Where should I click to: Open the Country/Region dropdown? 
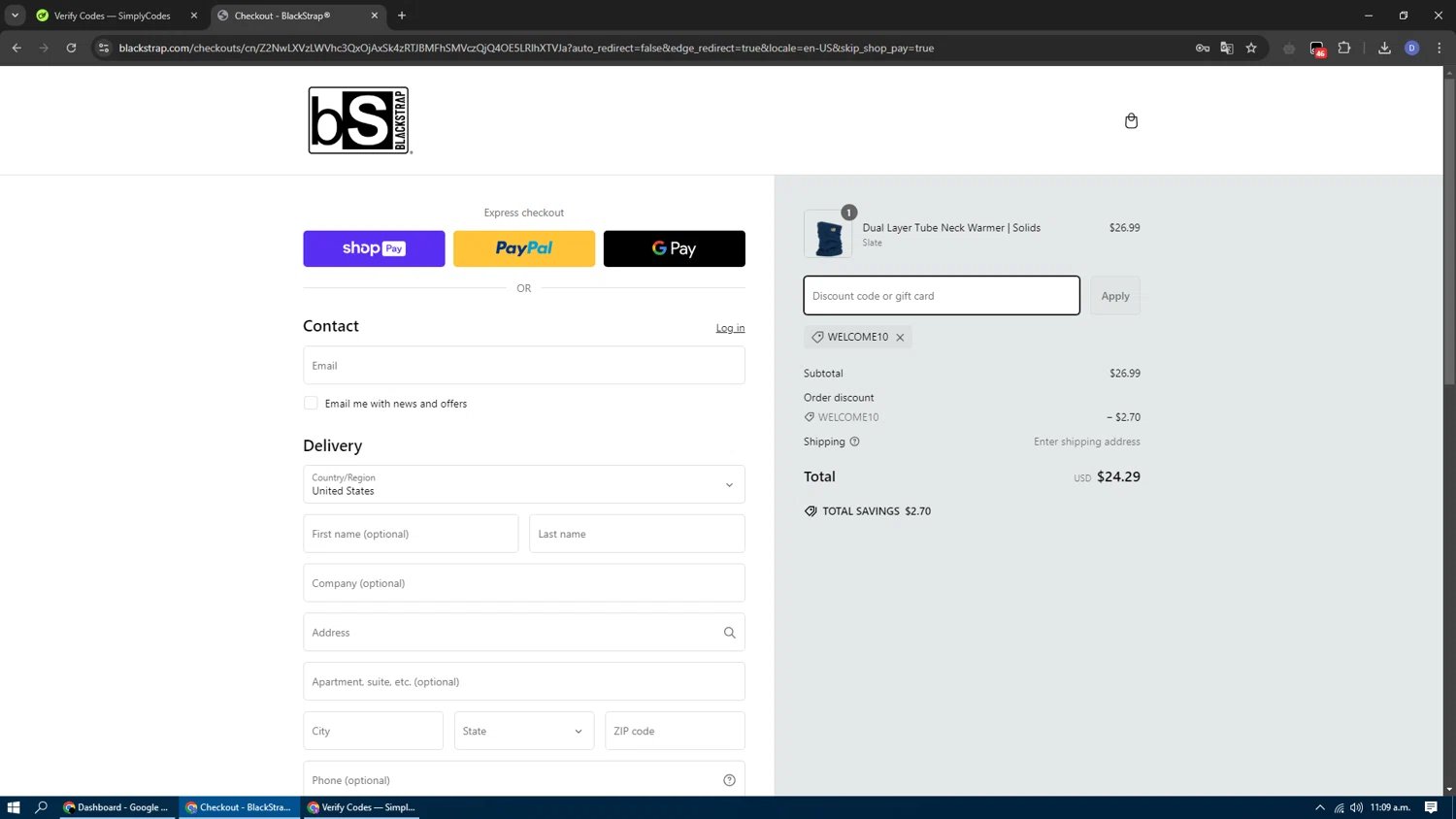click(524, 484)
